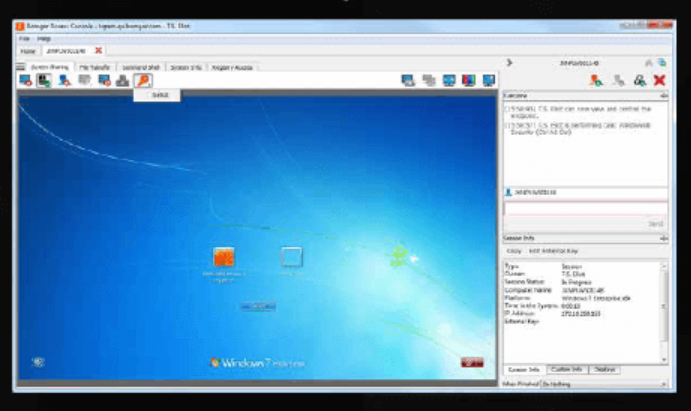This screenshot has height=411, width=691.
Task: Select the File Transfer tab
Action: click(94, 67)
